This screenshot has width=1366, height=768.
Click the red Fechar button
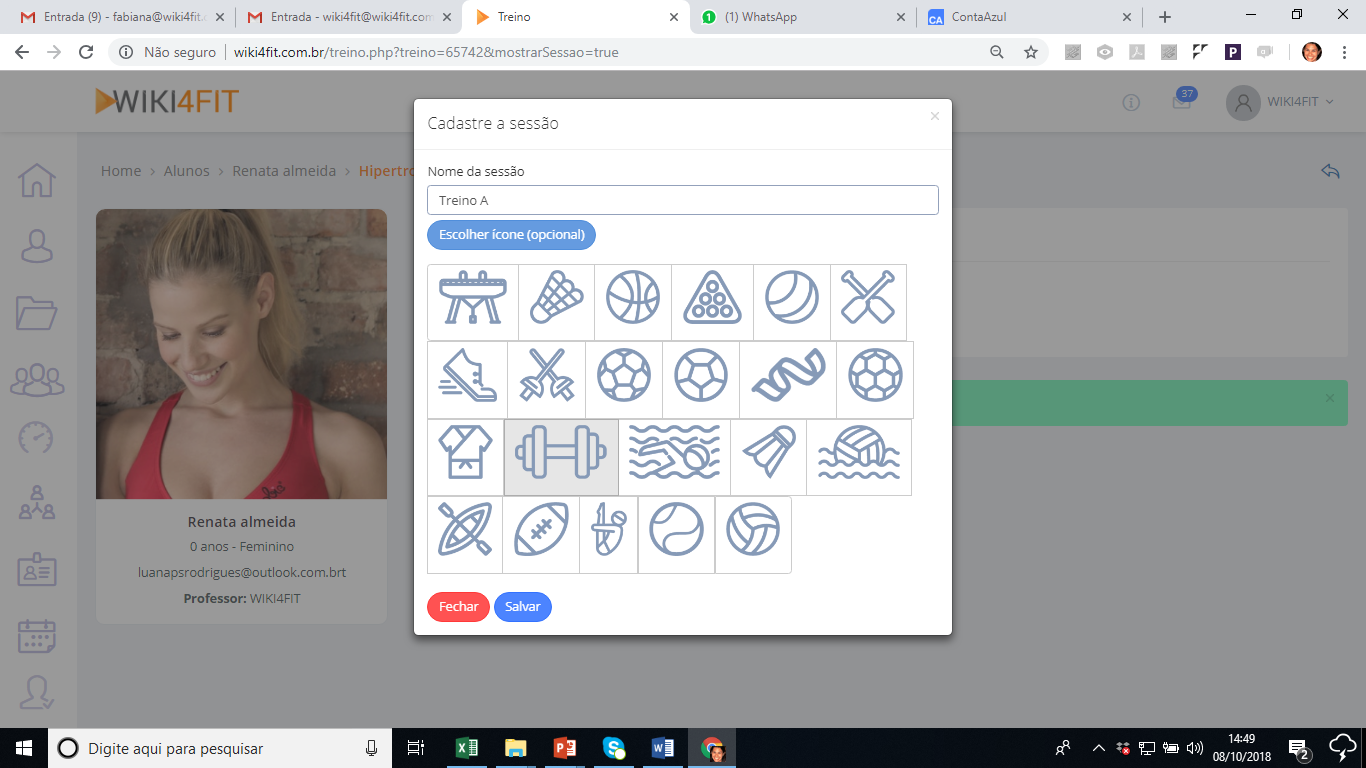[x=458, y=607]
